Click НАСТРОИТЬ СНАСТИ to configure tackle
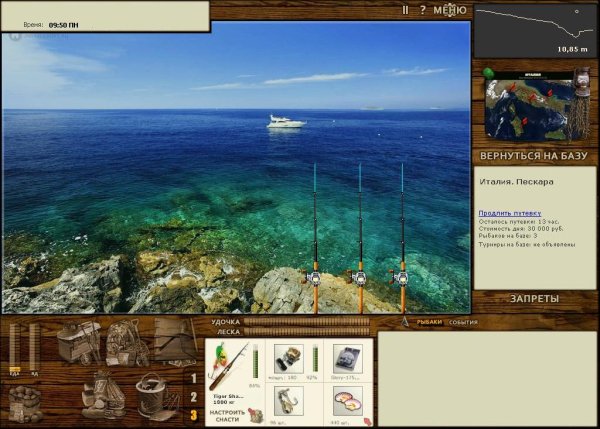Screen dimensions: 600x429 (227, 416)
